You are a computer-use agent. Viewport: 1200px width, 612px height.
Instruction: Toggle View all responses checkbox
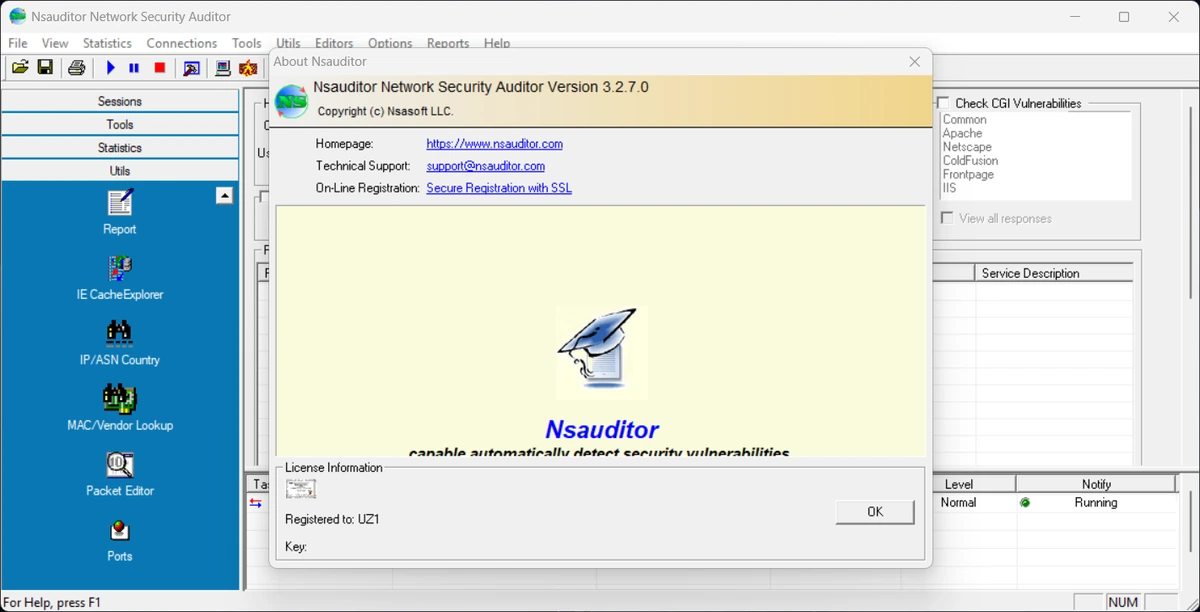click(946, 218)
